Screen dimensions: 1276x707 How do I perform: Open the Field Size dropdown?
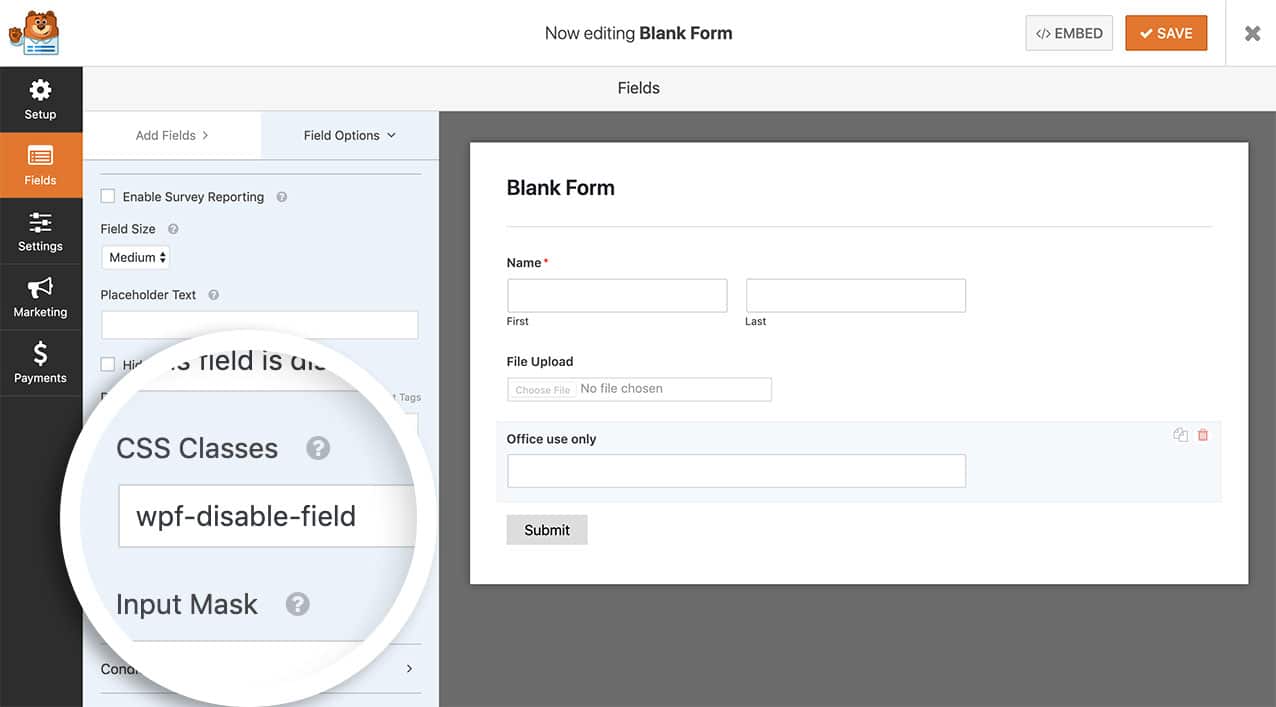(136, 258)
